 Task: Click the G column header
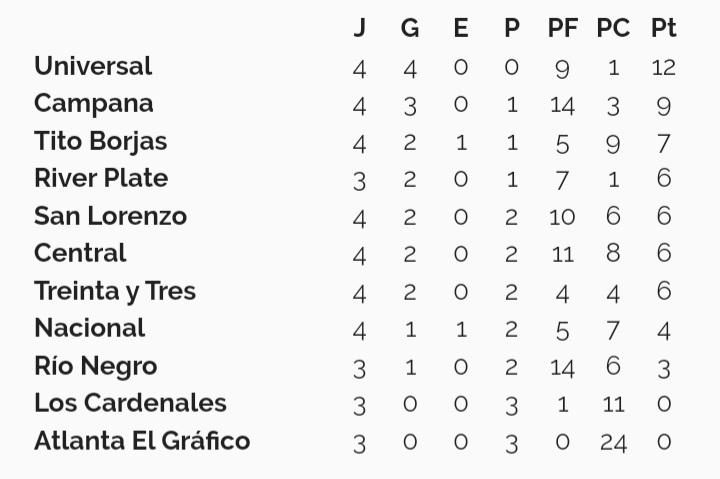(410, 28)
